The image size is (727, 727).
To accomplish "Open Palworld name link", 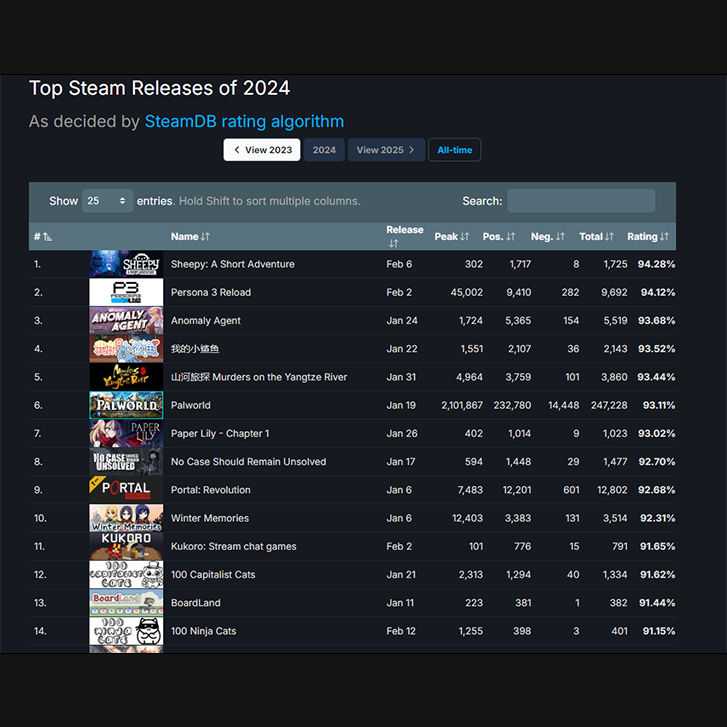I will (191, 405).
